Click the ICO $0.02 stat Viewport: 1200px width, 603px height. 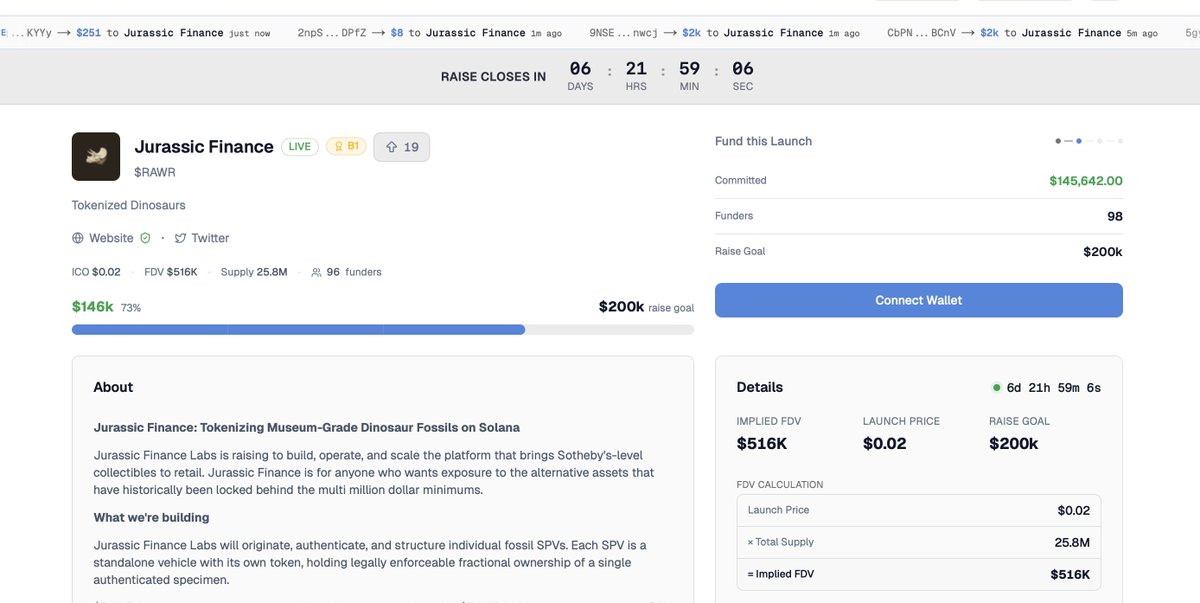click(x=96, y=272)
